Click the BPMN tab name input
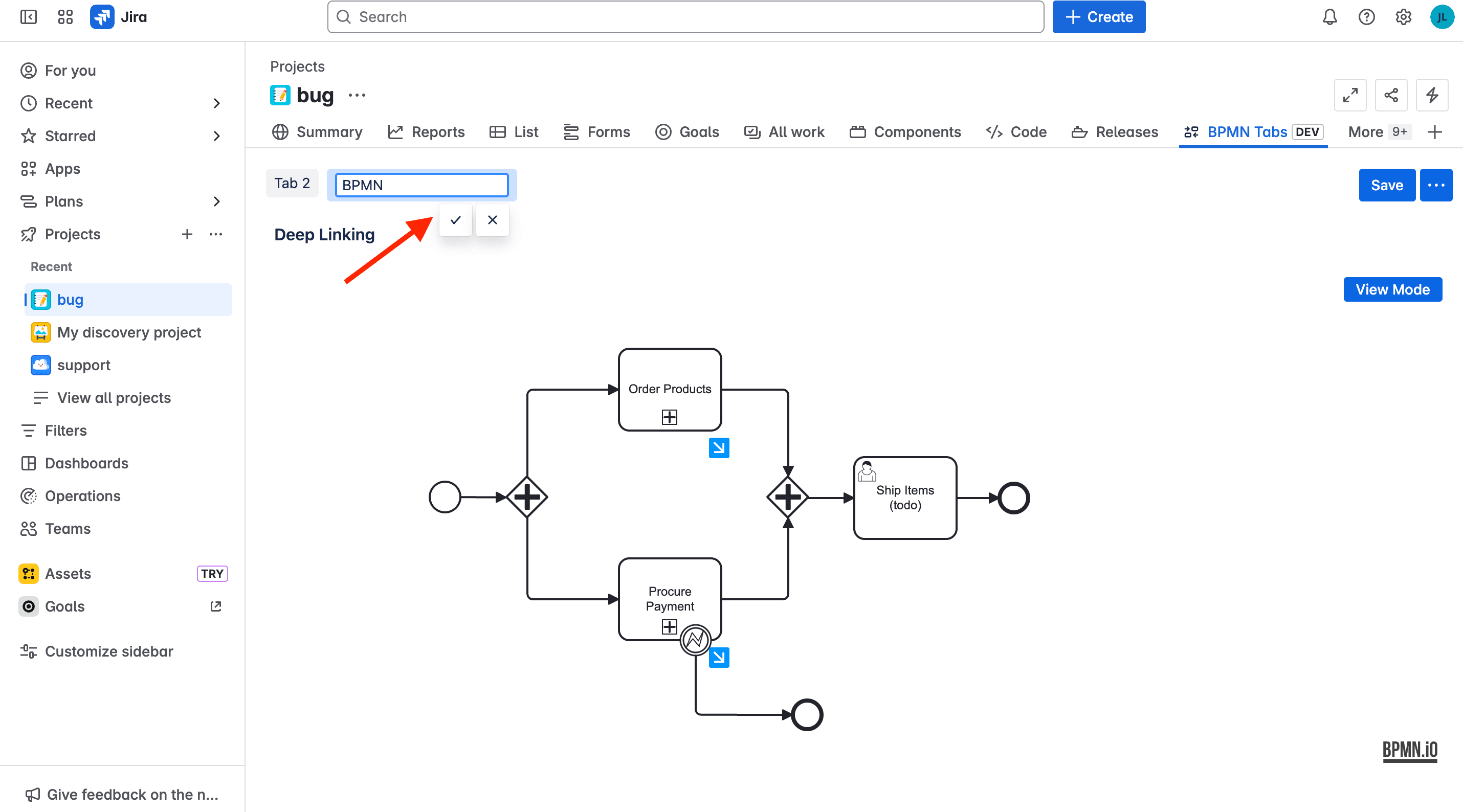The image size is (1463, 812). pos(422,185)
